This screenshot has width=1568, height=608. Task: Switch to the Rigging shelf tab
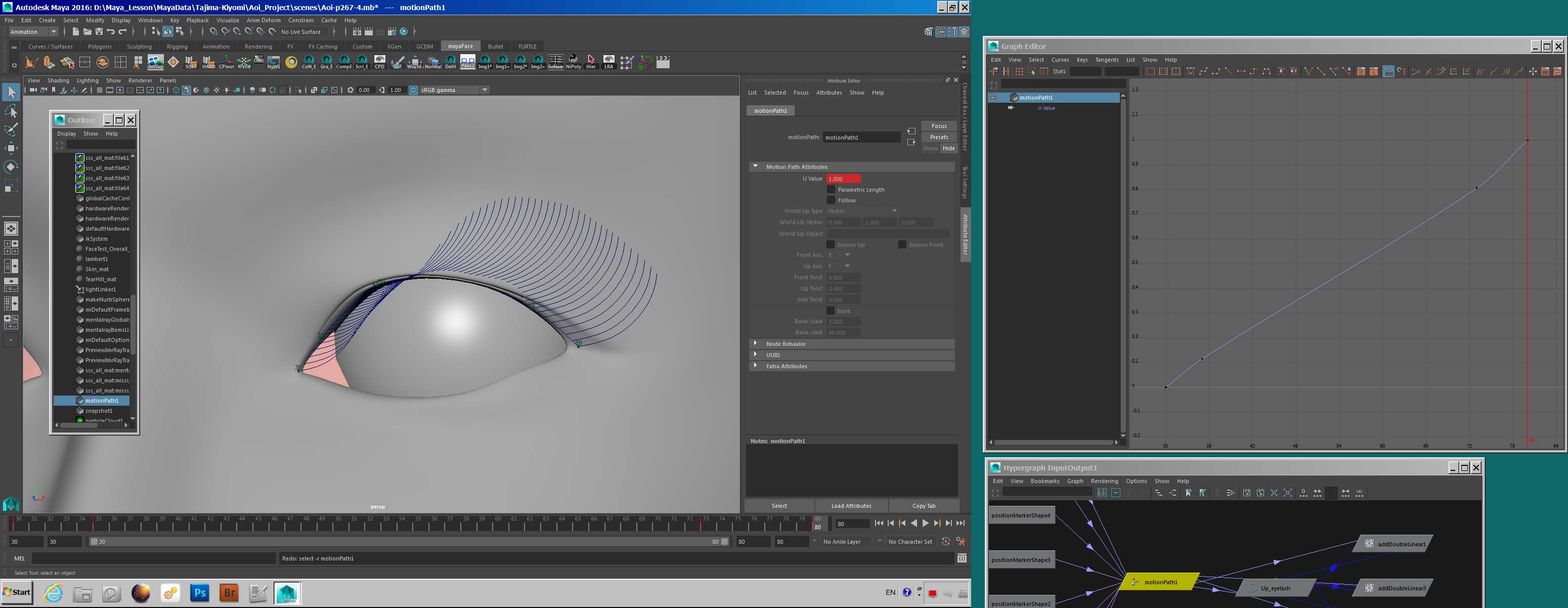[x=177, y=46]
